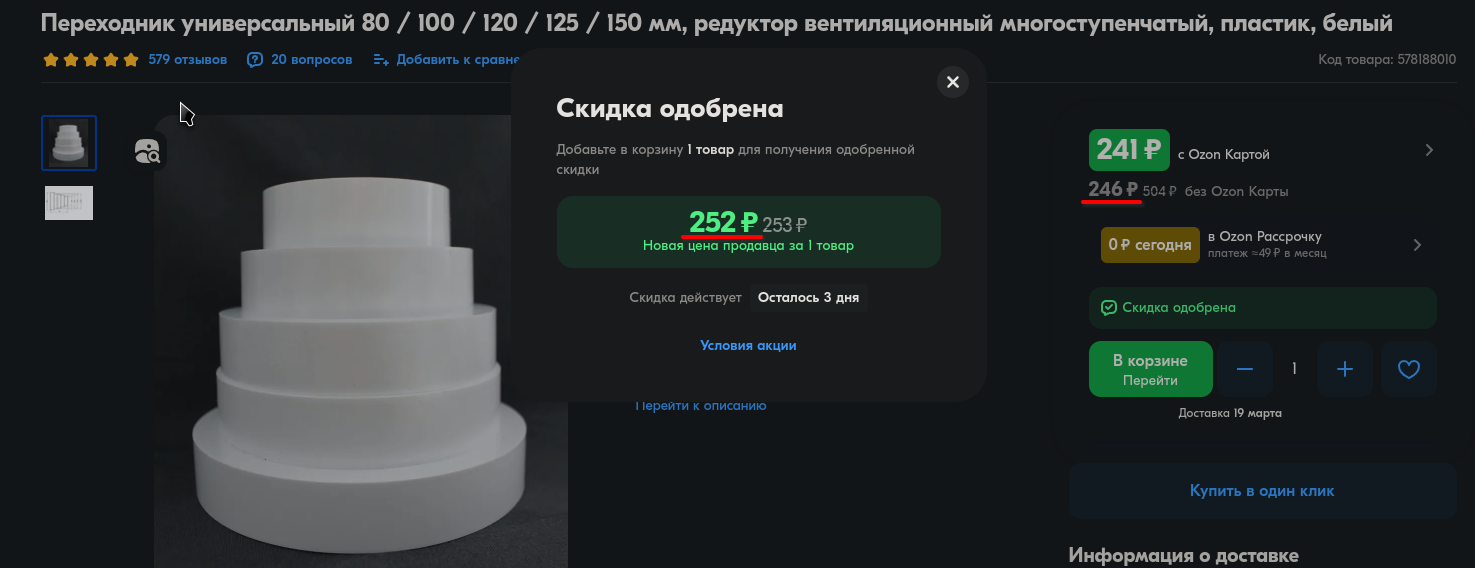This screenshot has height=568, width=1475.
Task: Click "Перейти к описанию" link
Action: pos(701,406)
